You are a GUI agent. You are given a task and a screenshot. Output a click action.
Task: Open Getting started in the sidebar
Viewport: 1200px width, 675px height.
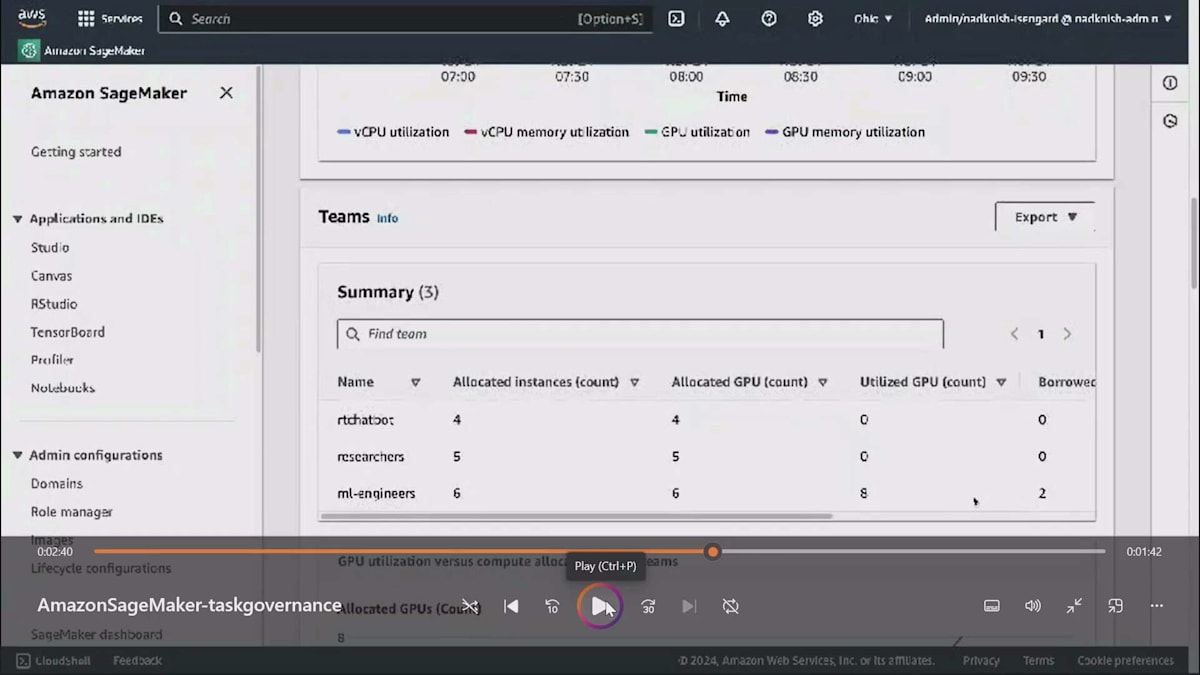coord(76,152)
